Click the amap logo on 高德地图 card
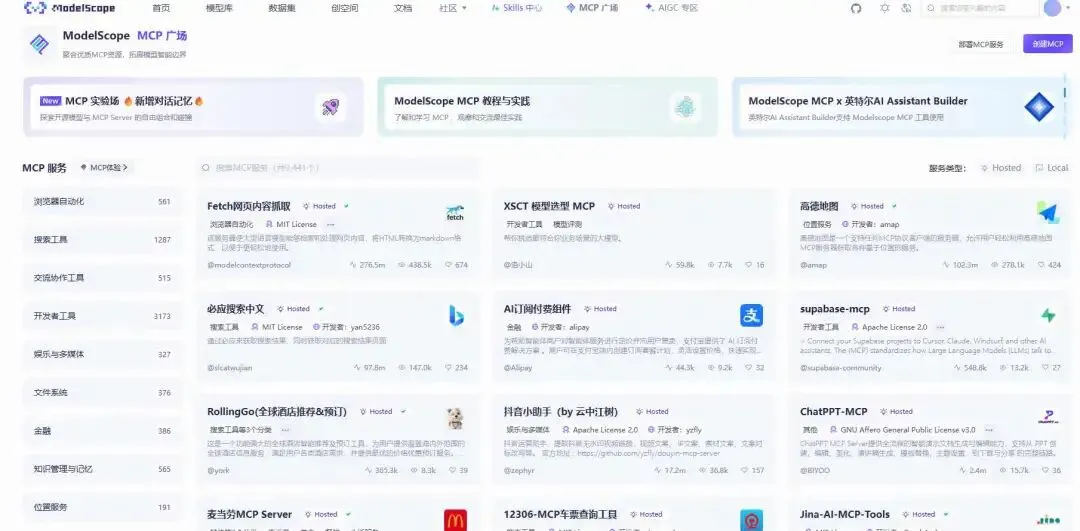Viewport: 1080px width, 531px height. pyautogui.click(x=1048, y=212)
